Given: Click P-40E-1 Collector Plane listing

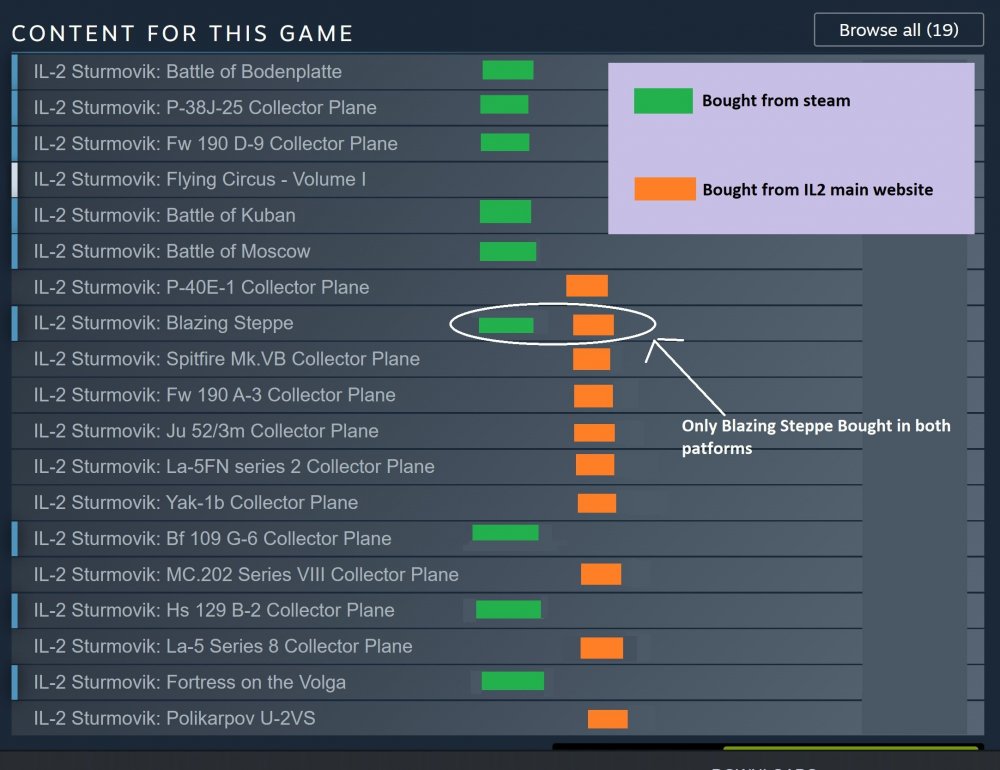Looking at the screenshot, I should coord(201,288).
